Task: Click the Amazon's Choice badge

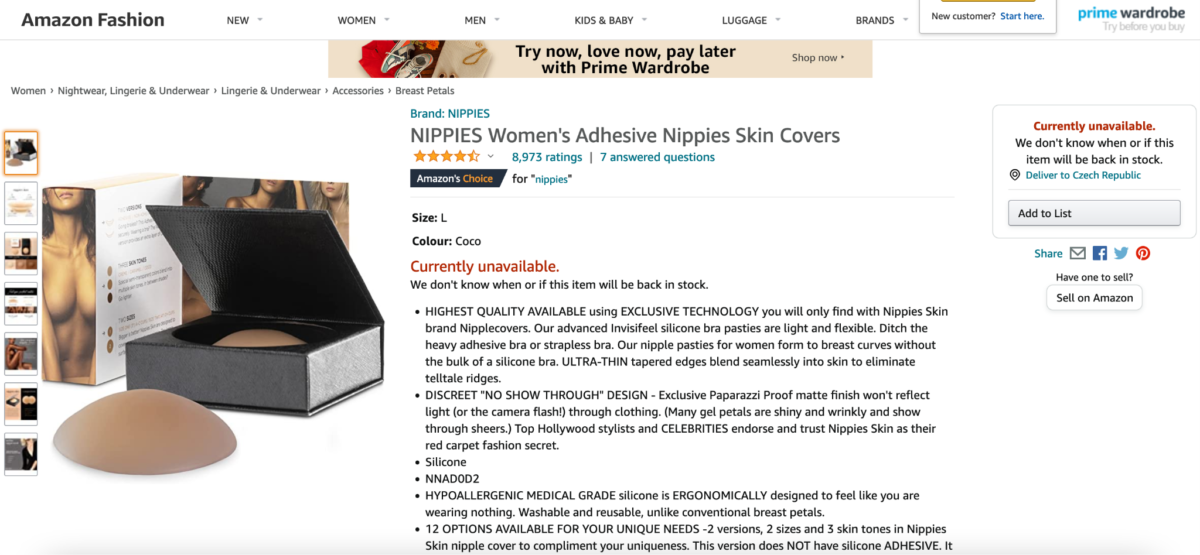Action: coord(454,178)
